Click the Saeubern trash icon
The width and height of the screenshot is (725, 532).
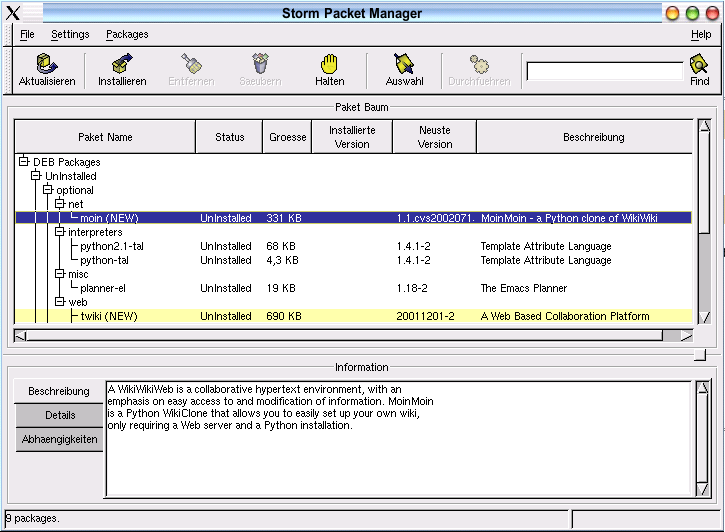tap(260, 64)
